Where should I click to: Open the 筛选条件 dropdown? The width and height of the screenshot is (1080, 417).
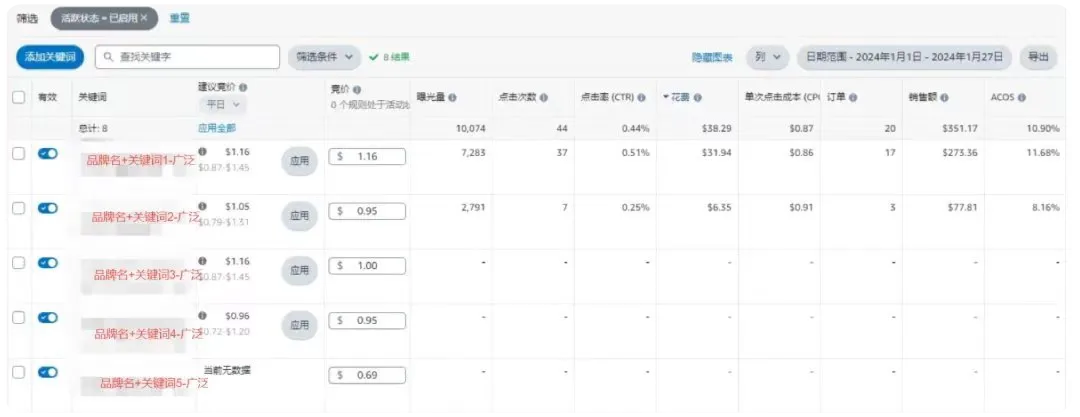coord(324,57)
